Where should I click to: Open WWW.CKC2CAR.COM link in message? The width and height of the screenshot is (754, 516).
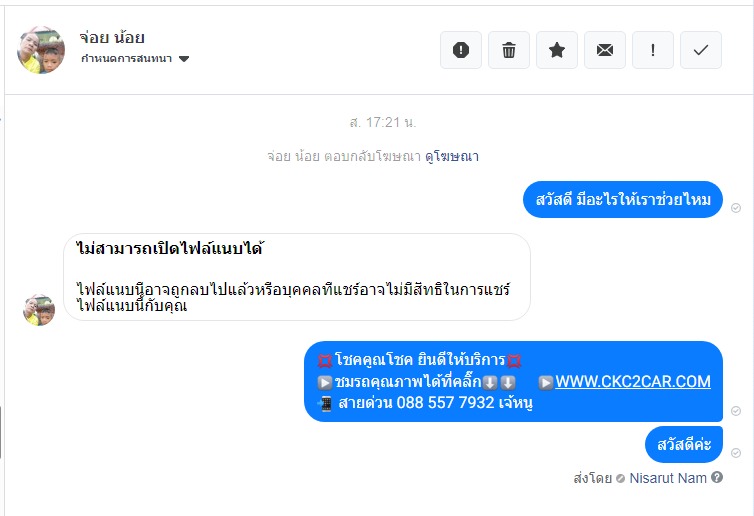coord(633,381)
